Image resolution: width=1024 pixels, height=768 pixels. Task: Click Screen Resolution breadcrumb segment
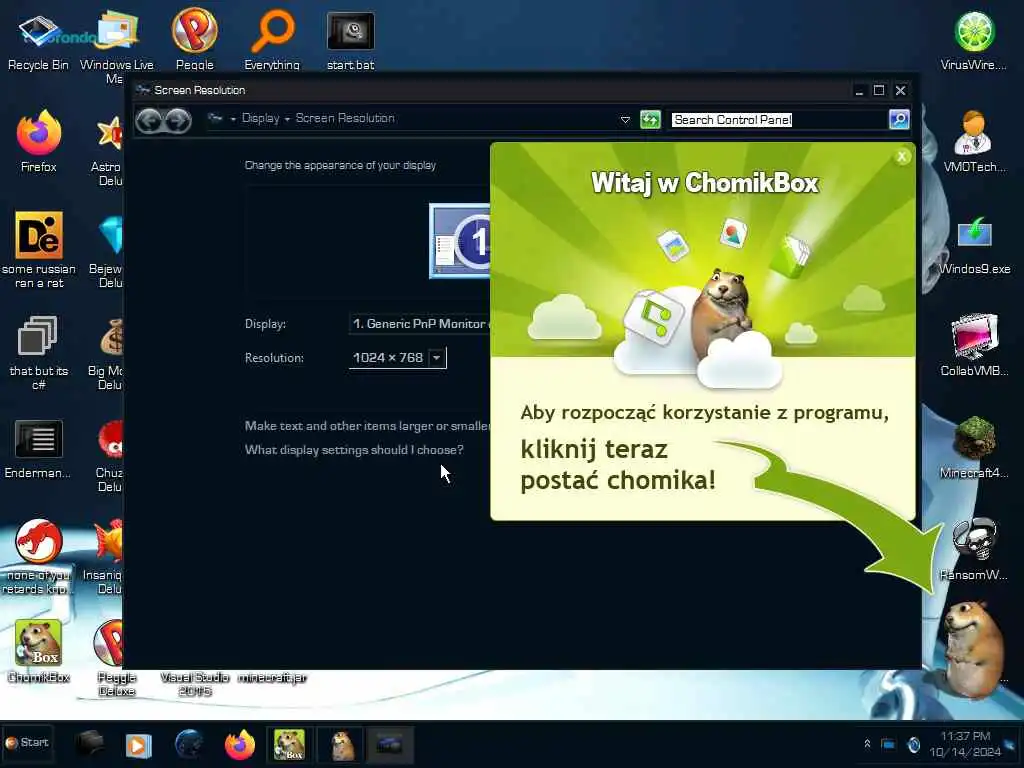[x=345, y=118]
